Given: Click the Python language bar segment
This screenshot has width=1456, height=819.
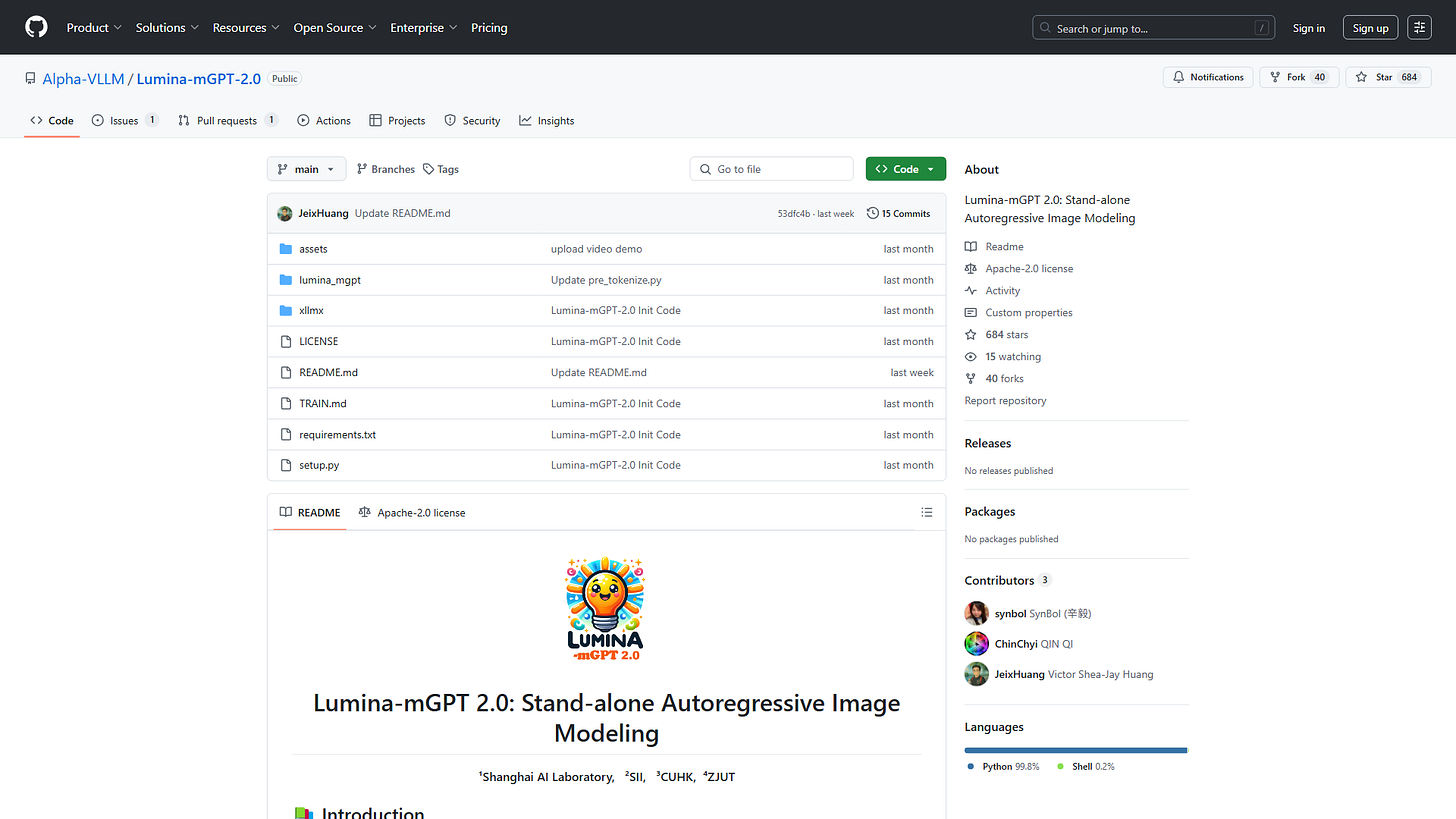Looking at the screenshot, I should click(x=1075, y=749).
